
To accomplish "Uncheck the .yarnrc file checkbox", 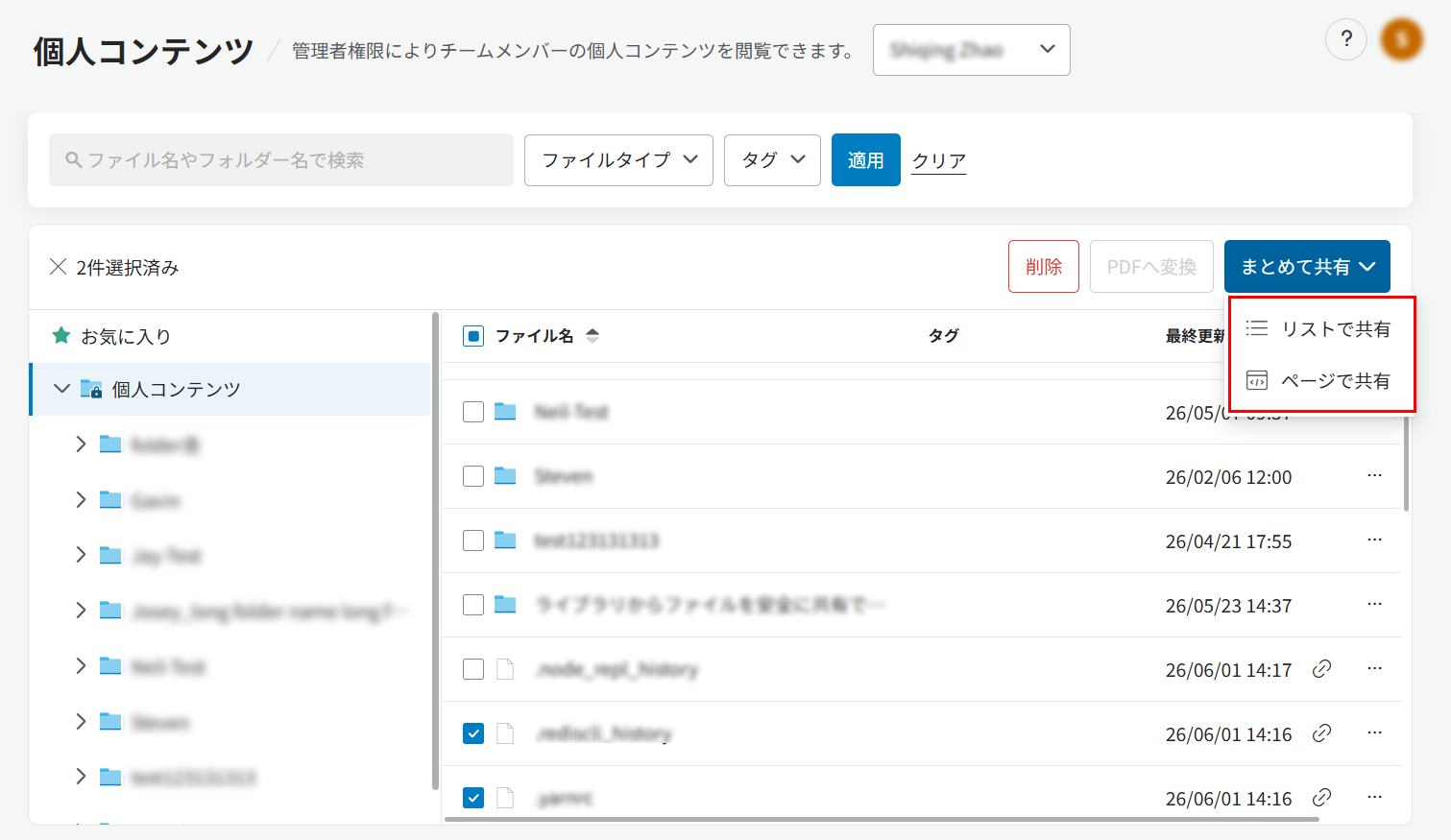I will click(x=473, y=798).
